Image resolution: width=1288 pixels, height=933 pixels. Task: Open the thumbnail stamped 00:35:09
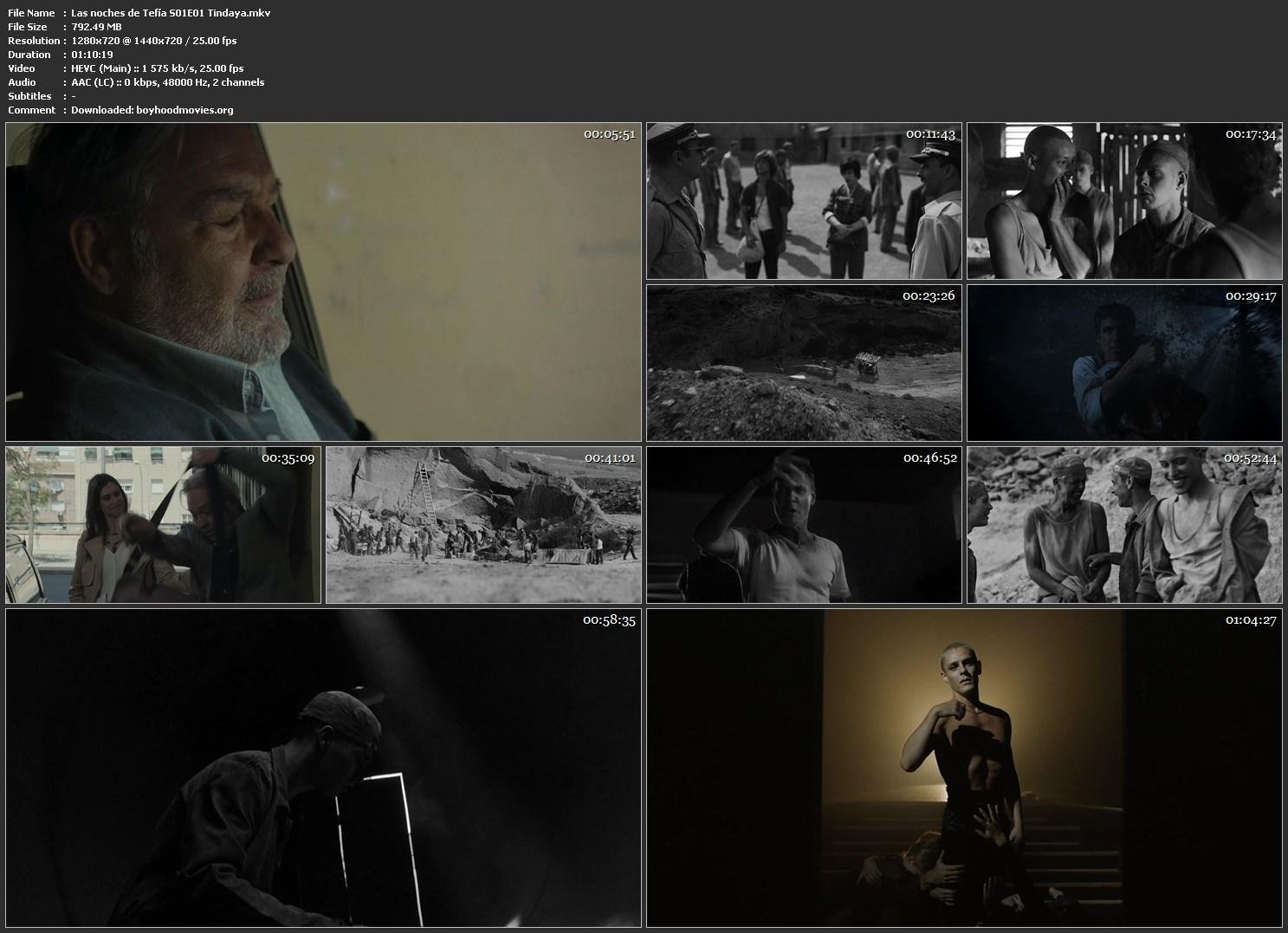[163, 525]
